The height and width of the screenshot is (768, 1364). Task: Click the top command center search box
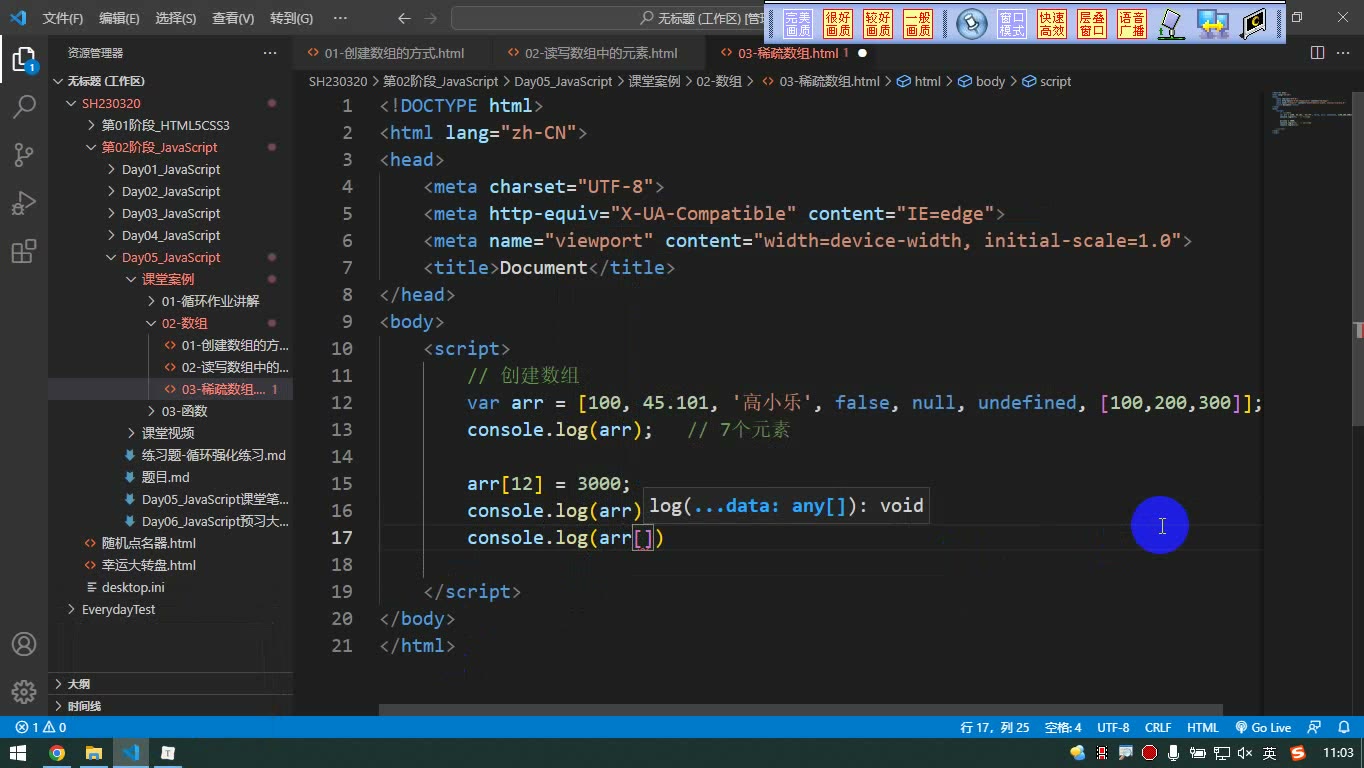click(608, 18)
